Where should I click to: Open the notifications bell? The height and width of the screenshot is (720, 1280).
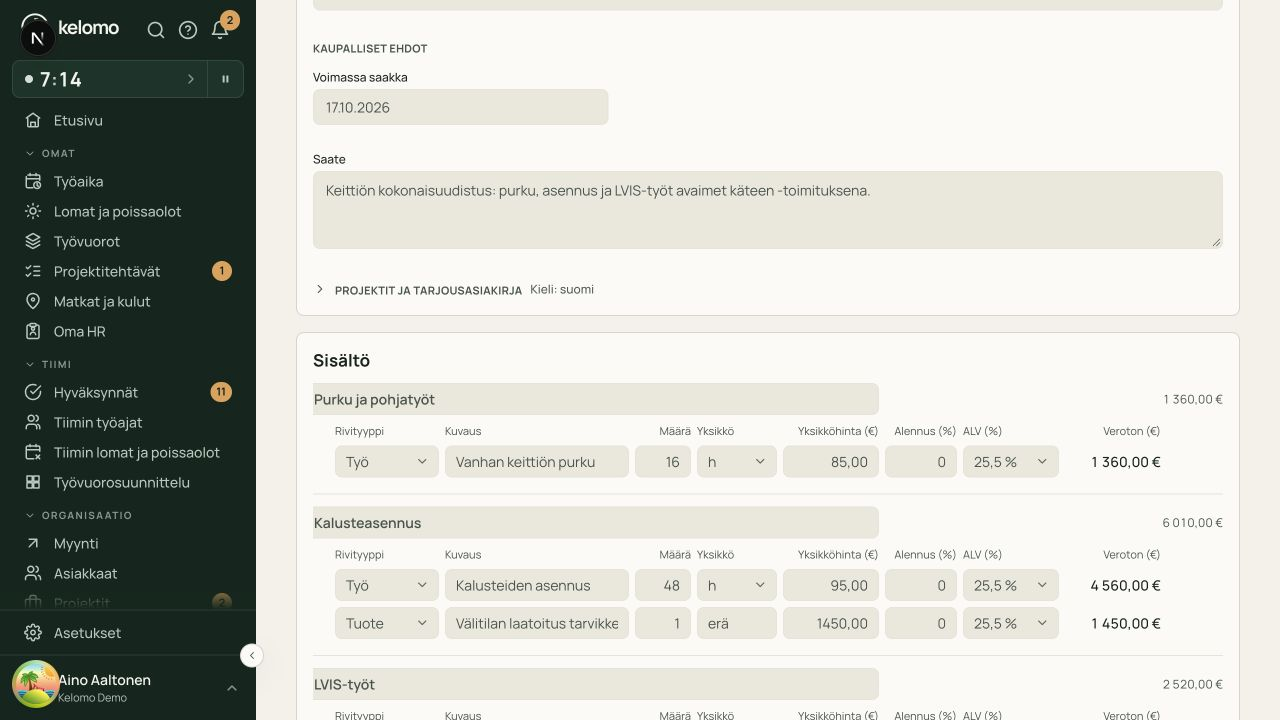point(220,30)
